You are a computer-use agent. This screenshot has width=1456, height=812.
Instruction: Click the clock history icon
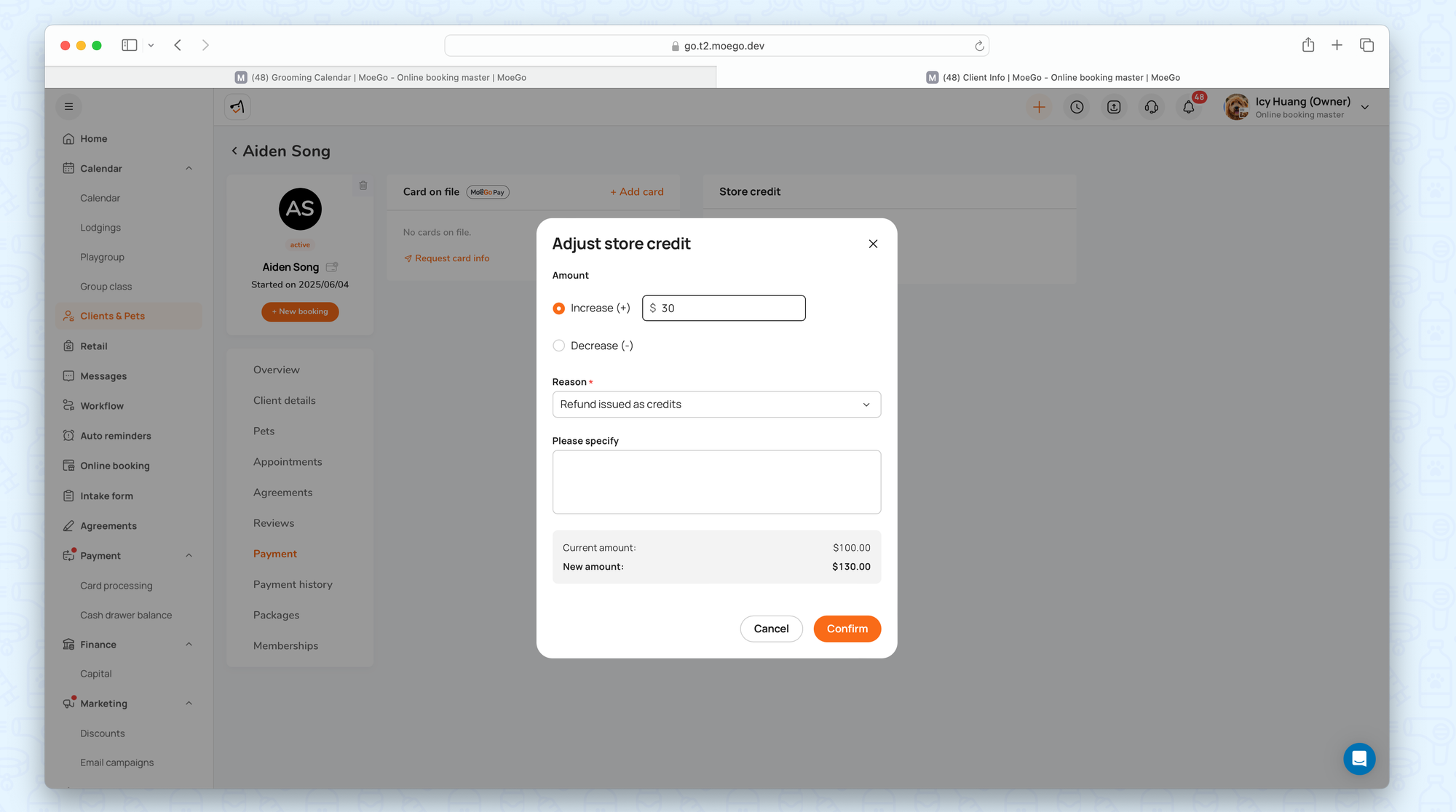pyautogui.click(x=1077, y=108)
